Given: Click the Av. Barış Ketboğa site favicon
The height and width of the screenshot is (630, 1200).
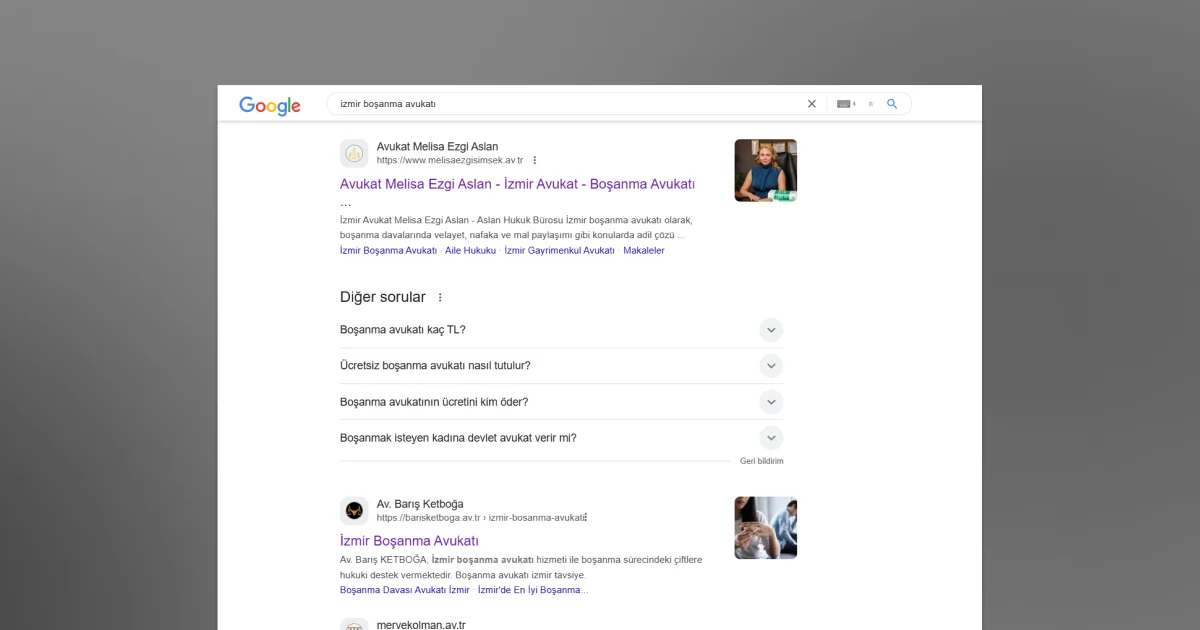Looking at the screenshot, I should [x=354, y=511].
